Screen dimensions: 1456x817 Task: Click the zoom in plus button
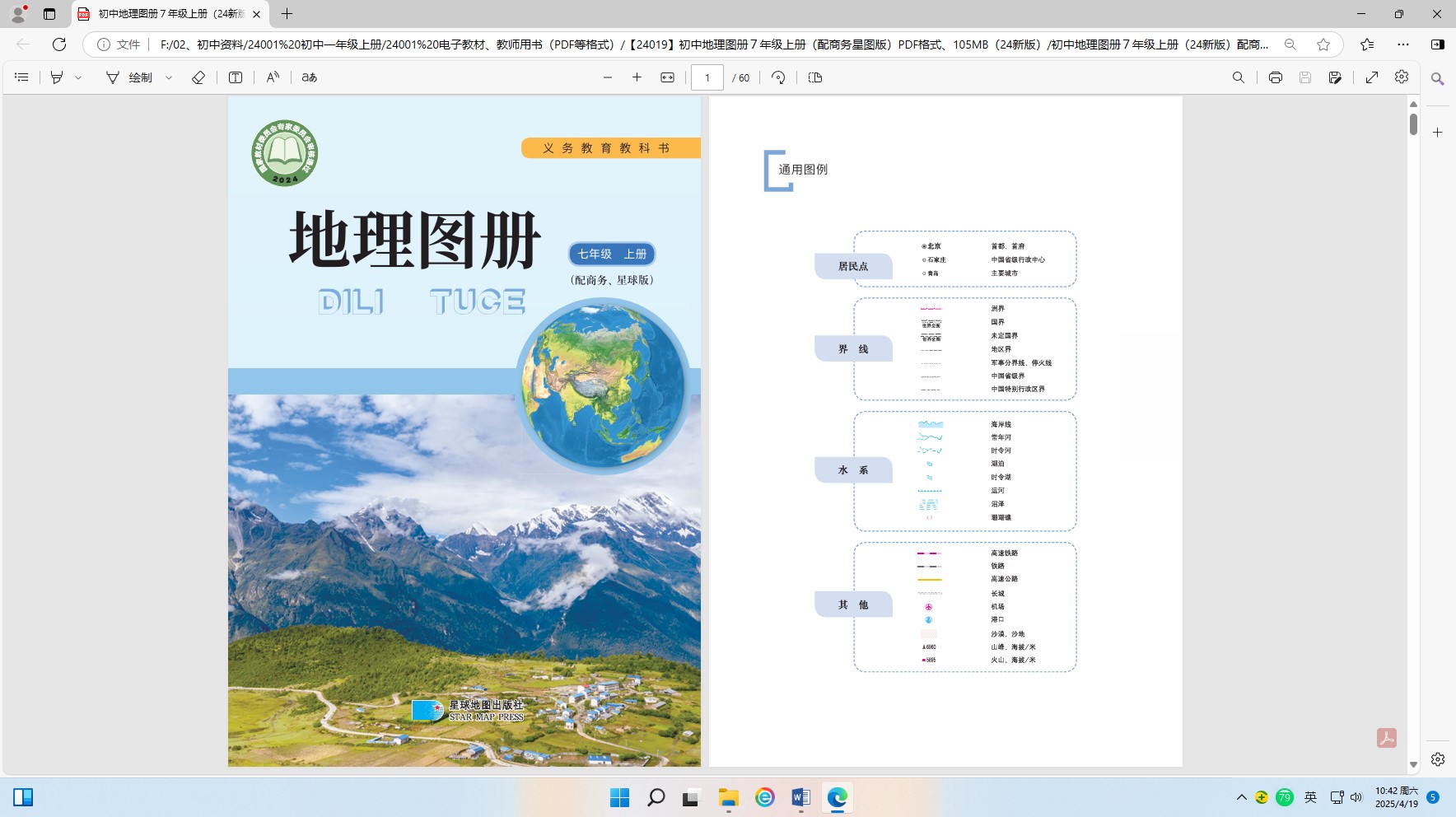[x=637, y=77]
